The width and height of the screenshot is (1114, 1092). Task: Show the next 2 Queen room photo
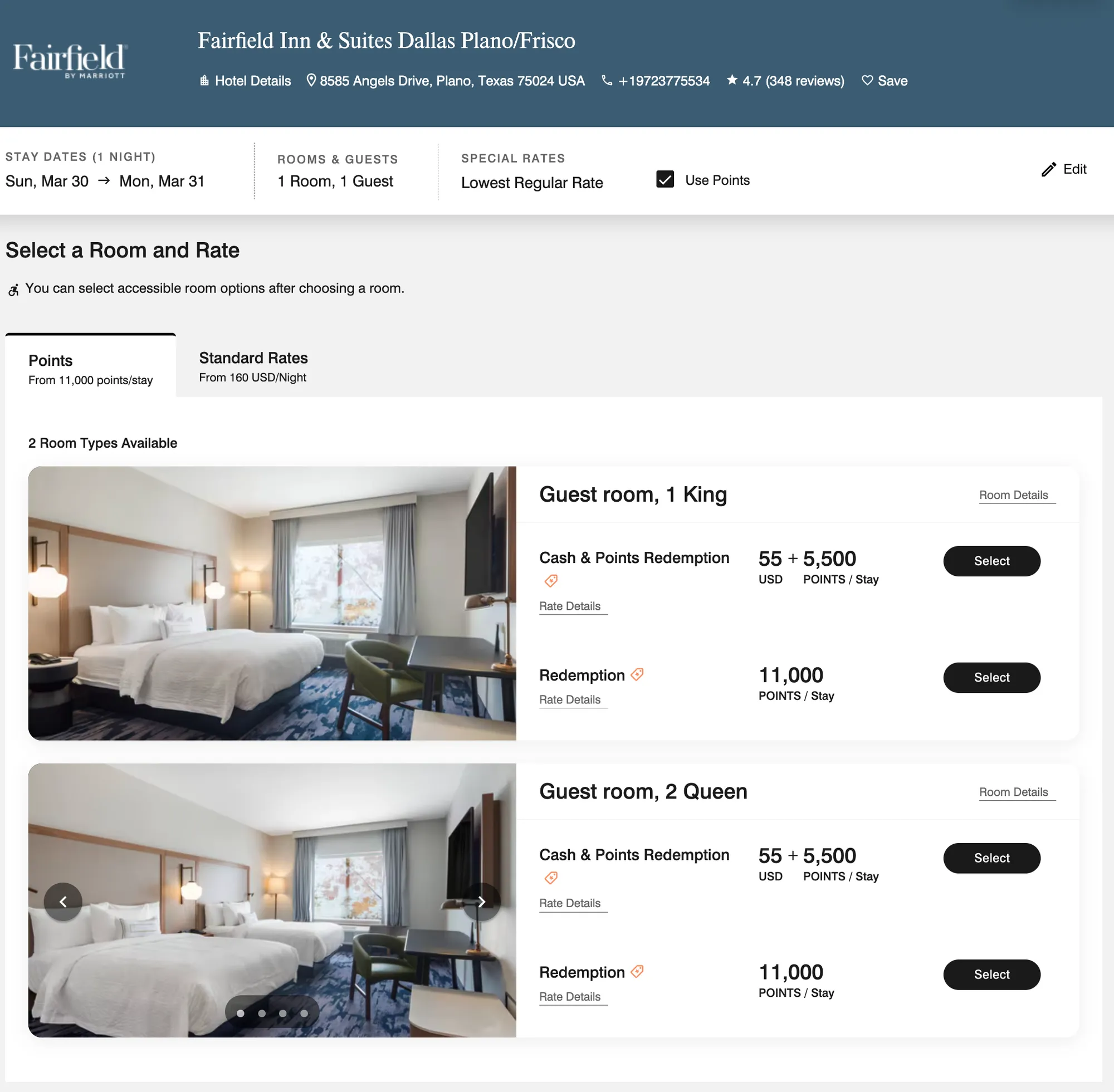pyautogui.click(x=481, y=902)
